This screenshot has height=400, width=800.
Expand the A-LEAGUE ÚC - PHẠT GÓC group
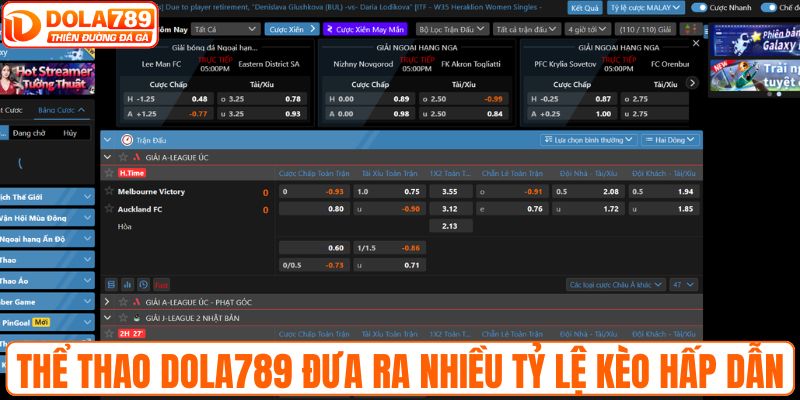[x=107, y=302]
